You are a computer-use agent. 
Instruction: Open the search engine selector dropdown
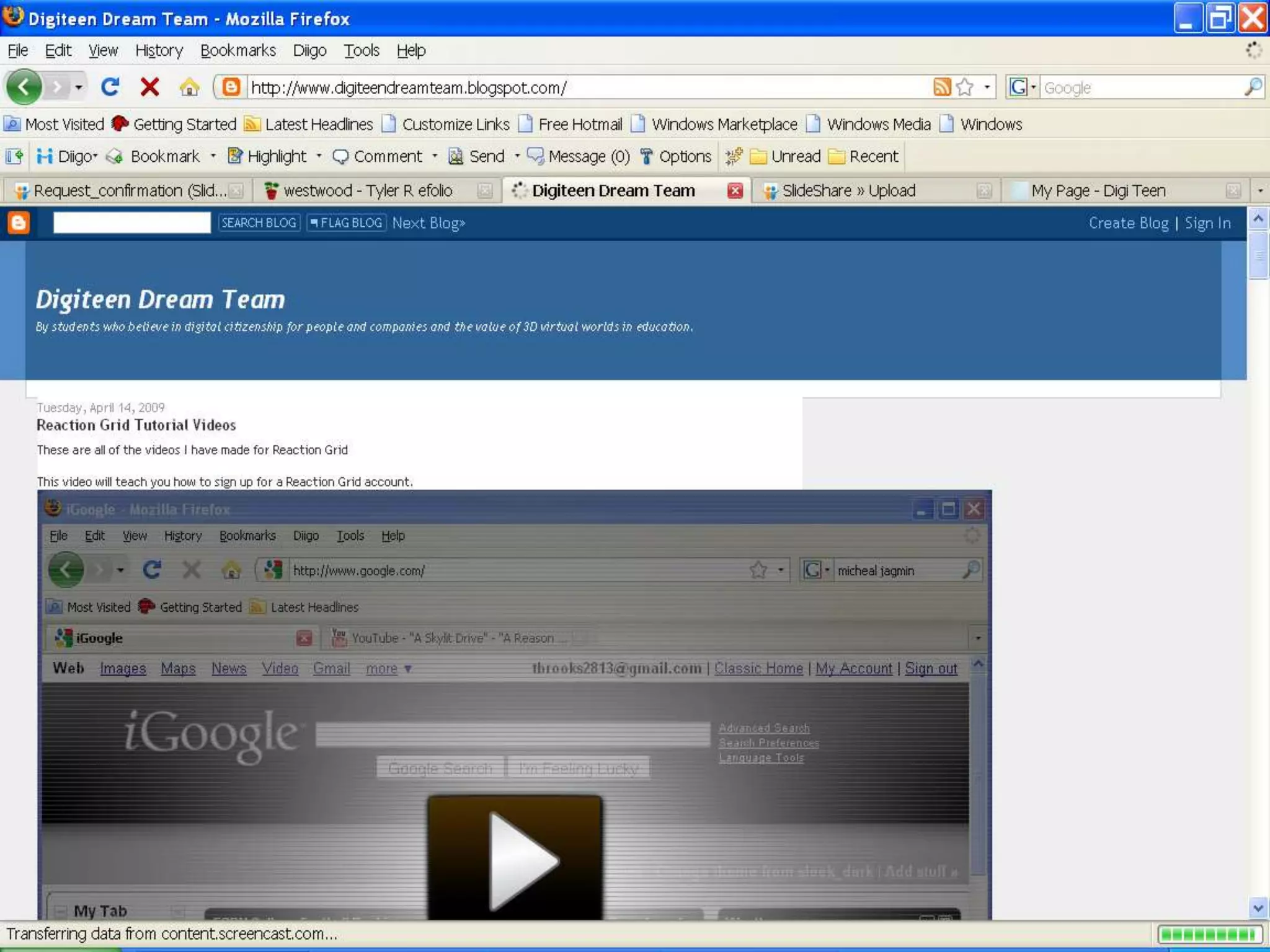pos(1022,87)
